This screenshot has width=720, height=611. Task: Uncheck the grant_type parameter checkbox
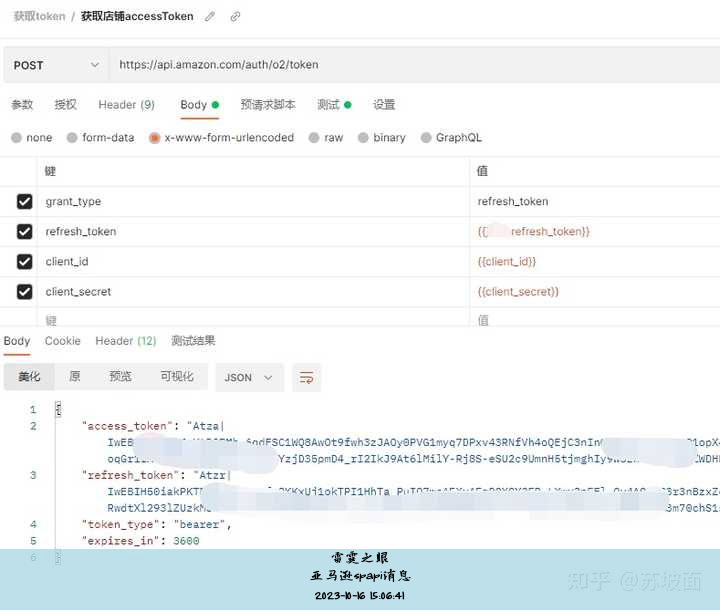(x=24, y=202)
